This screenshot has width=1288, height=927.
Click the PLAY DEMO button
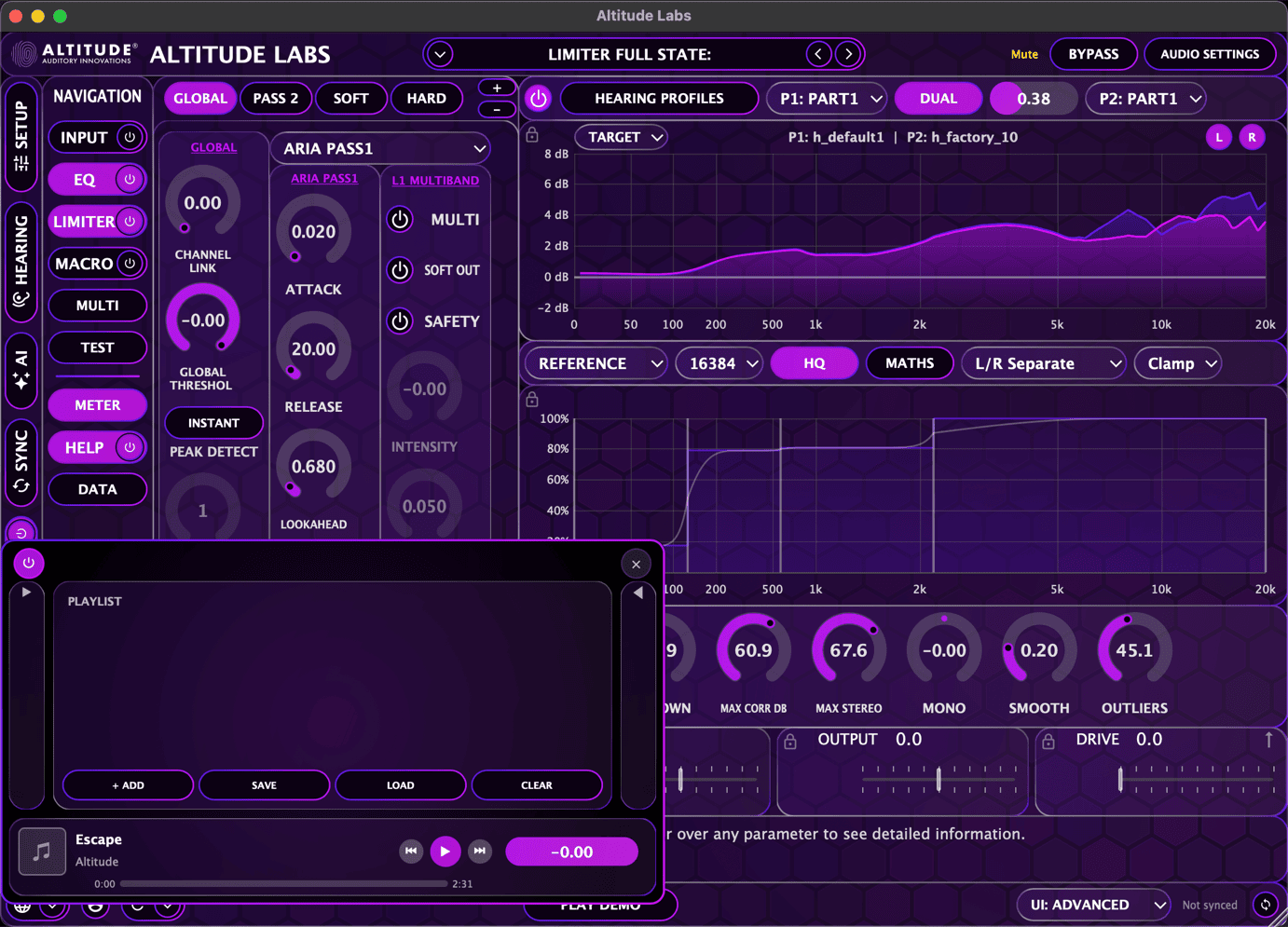(x=599, y=904)
